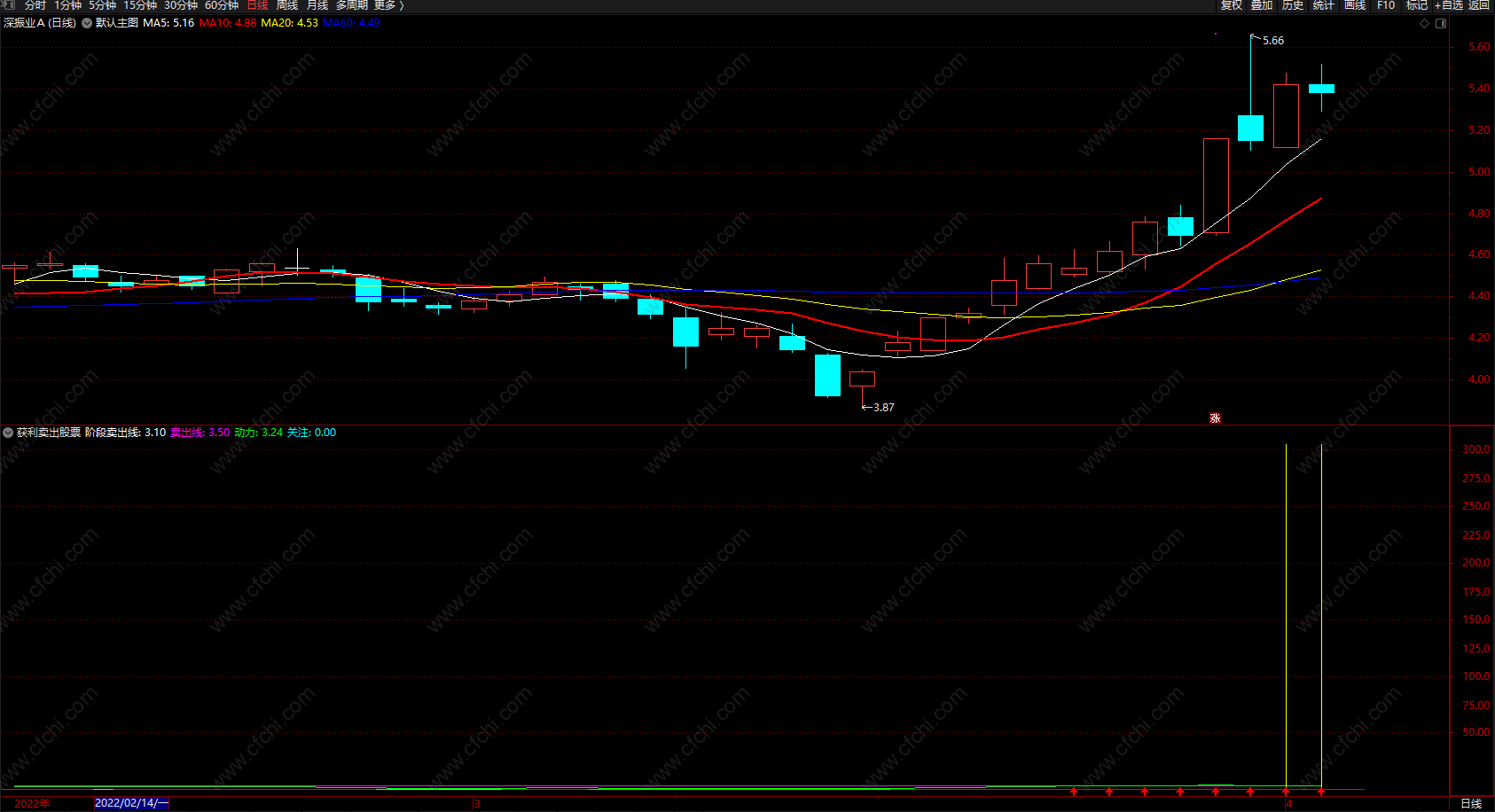Click the red MA10: 4.88 value
This screenshot has width=1495, height=812.
click(x=228, y=23)
